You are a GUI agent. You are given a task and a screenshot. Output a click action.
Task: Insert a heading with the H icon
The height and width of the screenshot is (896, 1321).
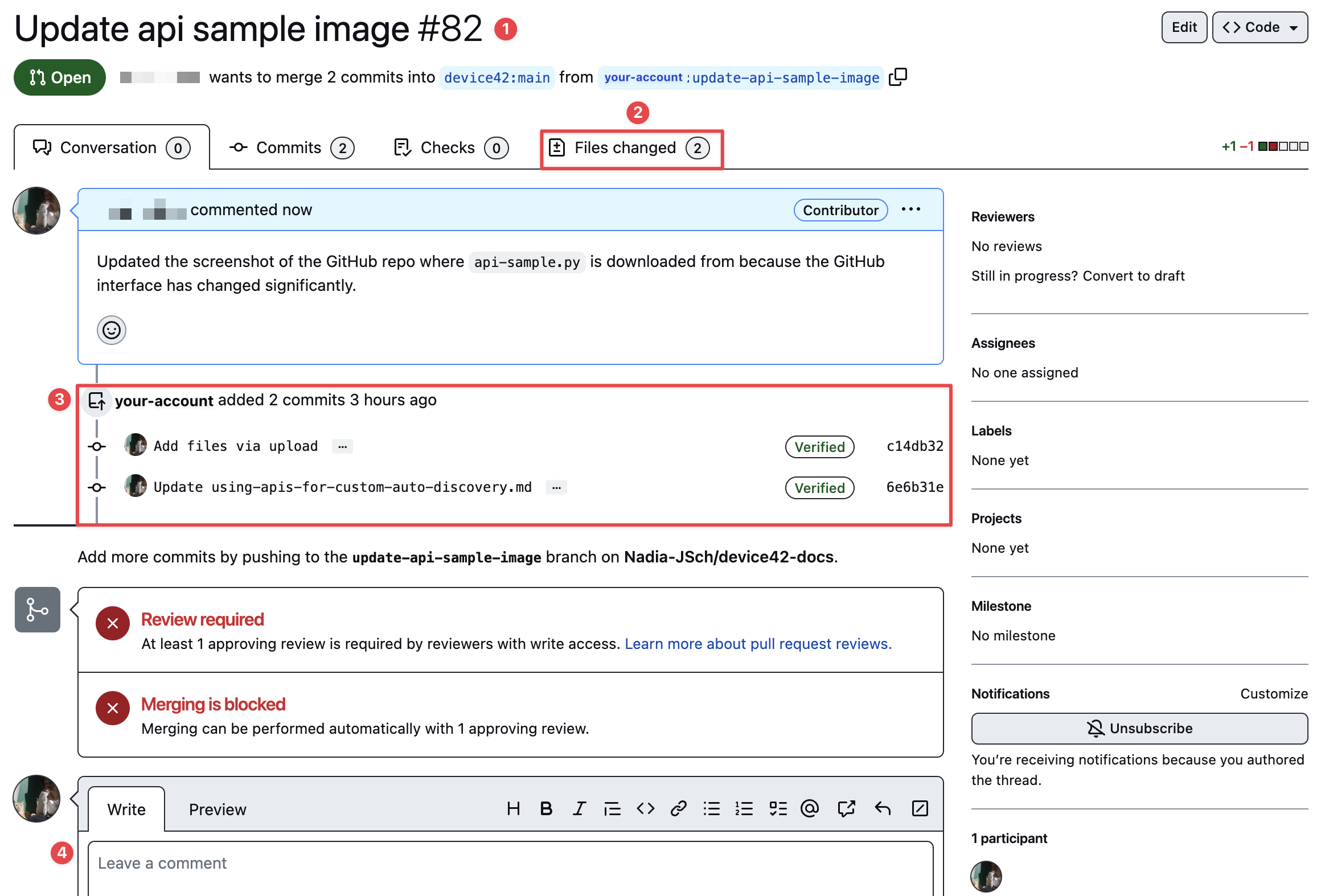tap(513, 808)
